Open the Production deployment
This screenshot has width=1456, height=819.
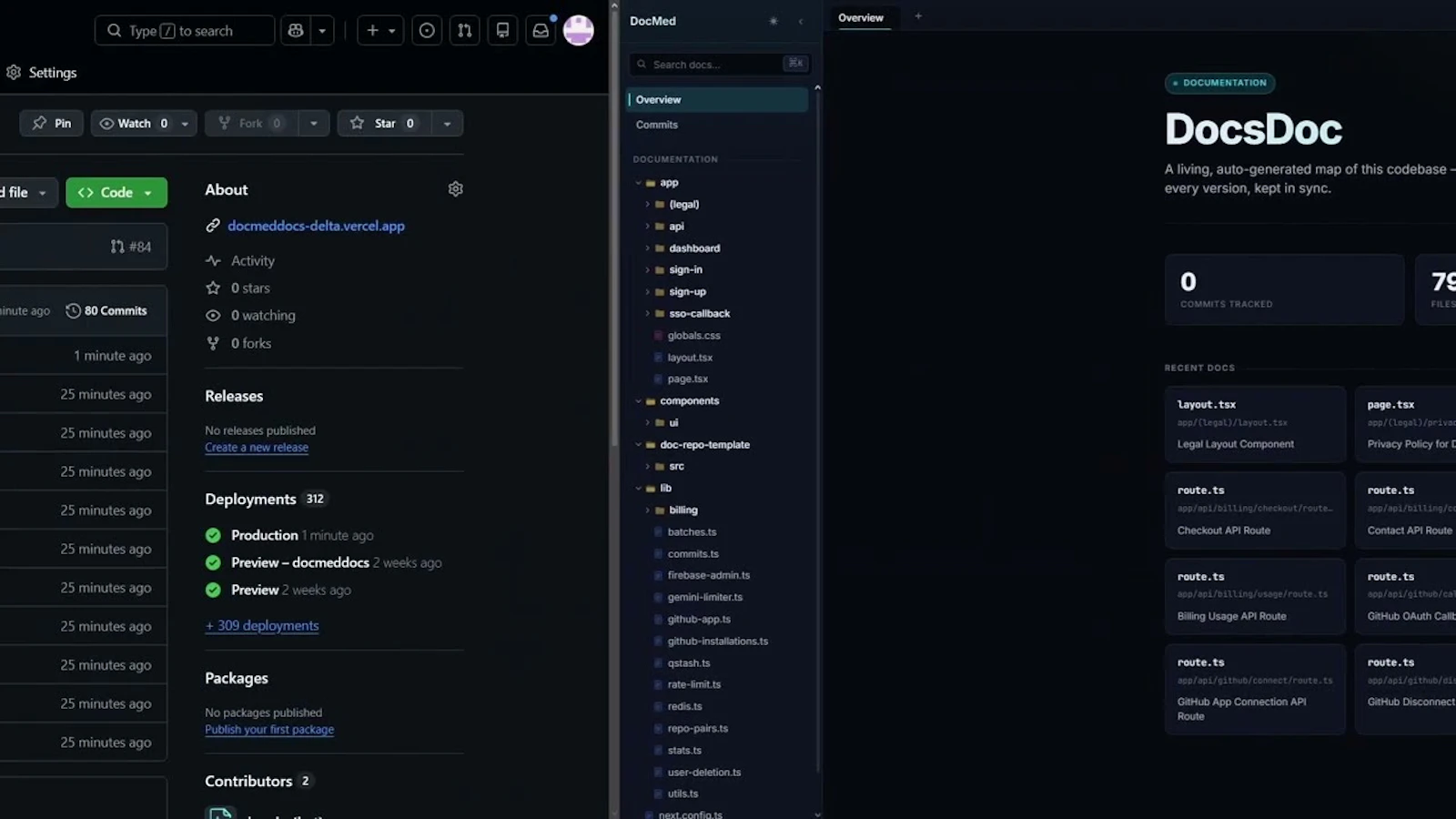pos(264,536)
